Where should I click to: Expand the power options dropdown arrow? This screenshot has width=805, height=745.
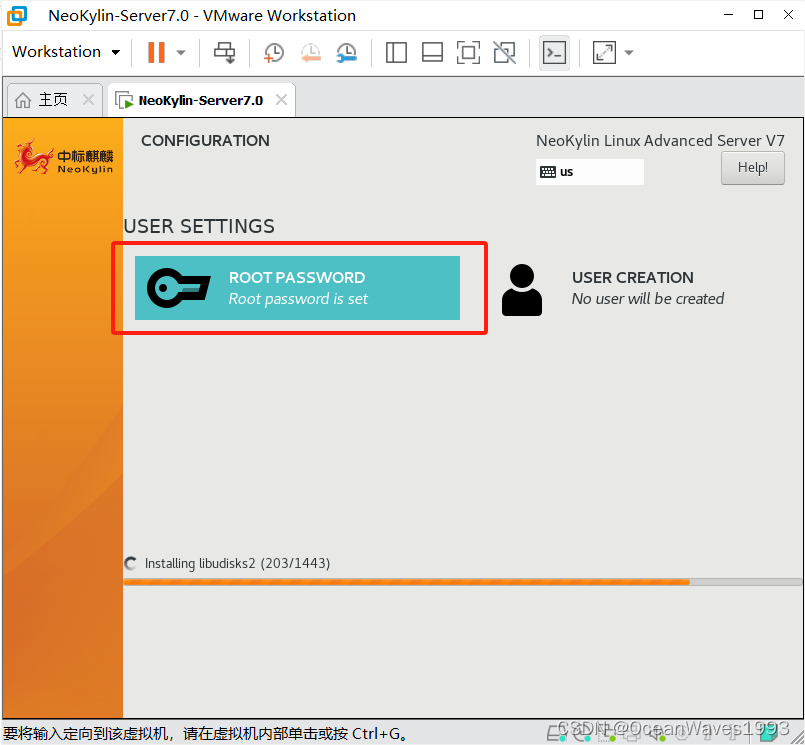pyautogui.click(x=181, y=52)
